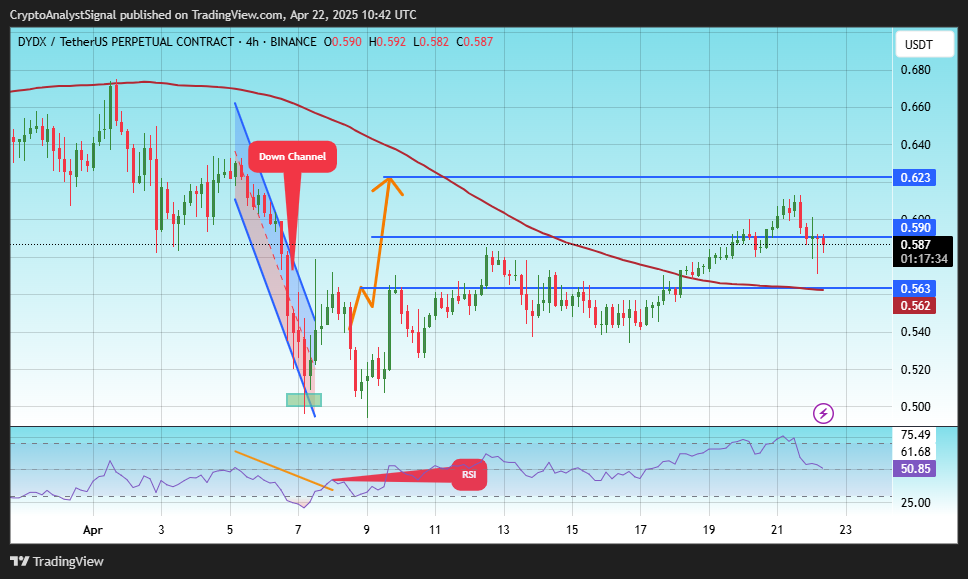The width and height of the screenshot is (968, 579).
Task: Click the red Down Channel callout
Action: pos(293,157)
